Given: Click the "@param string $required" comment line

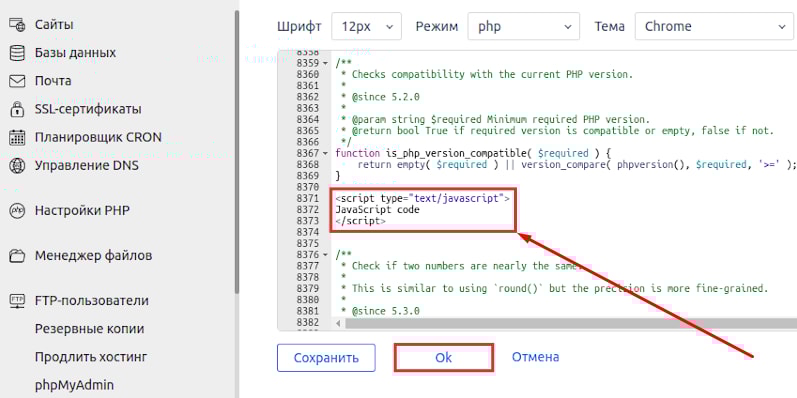Looking at the screenshot, I should [x=501, y=119].
